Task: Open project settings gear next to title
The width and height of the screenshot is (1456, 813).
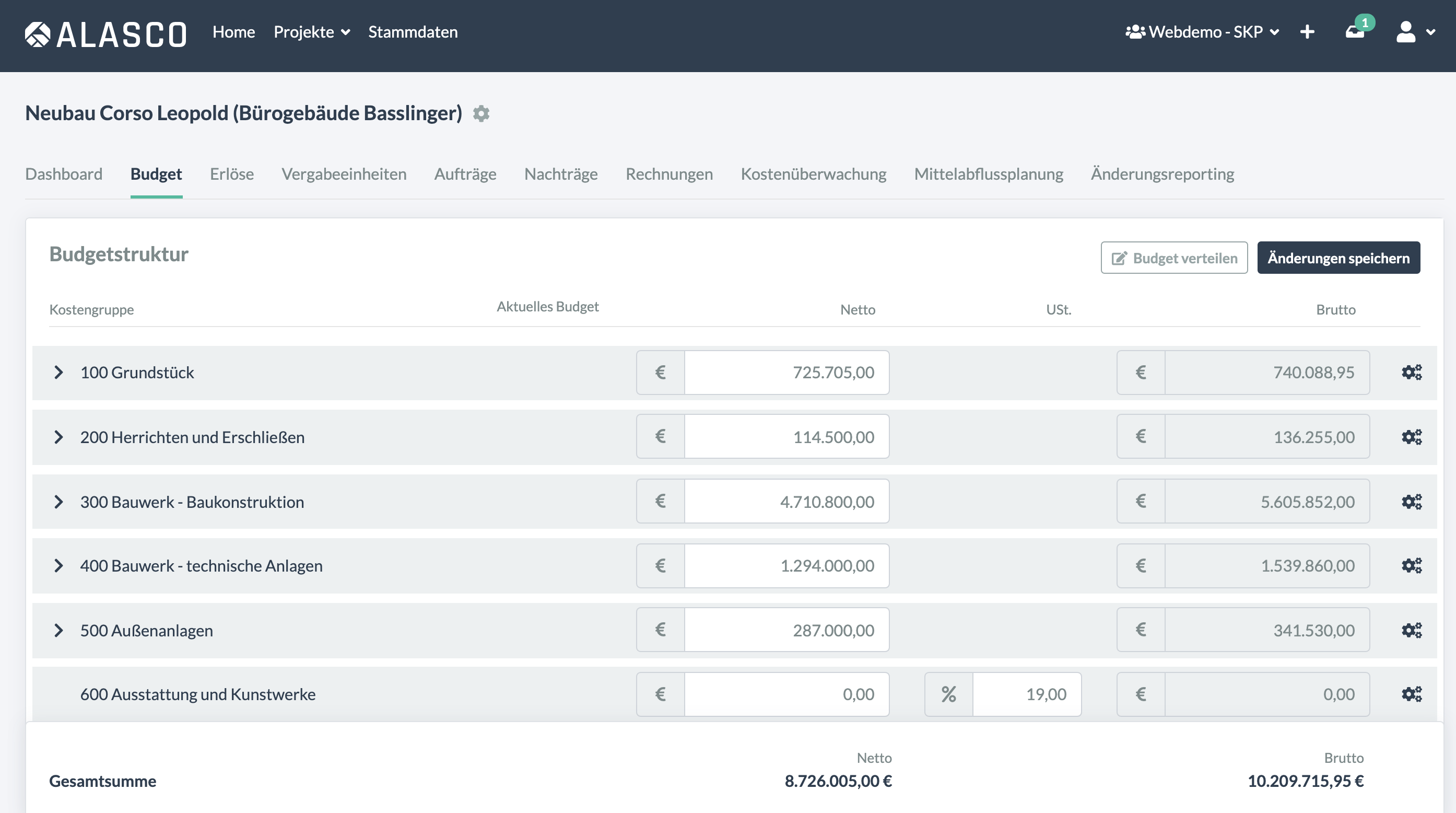Action: point(481,113)
